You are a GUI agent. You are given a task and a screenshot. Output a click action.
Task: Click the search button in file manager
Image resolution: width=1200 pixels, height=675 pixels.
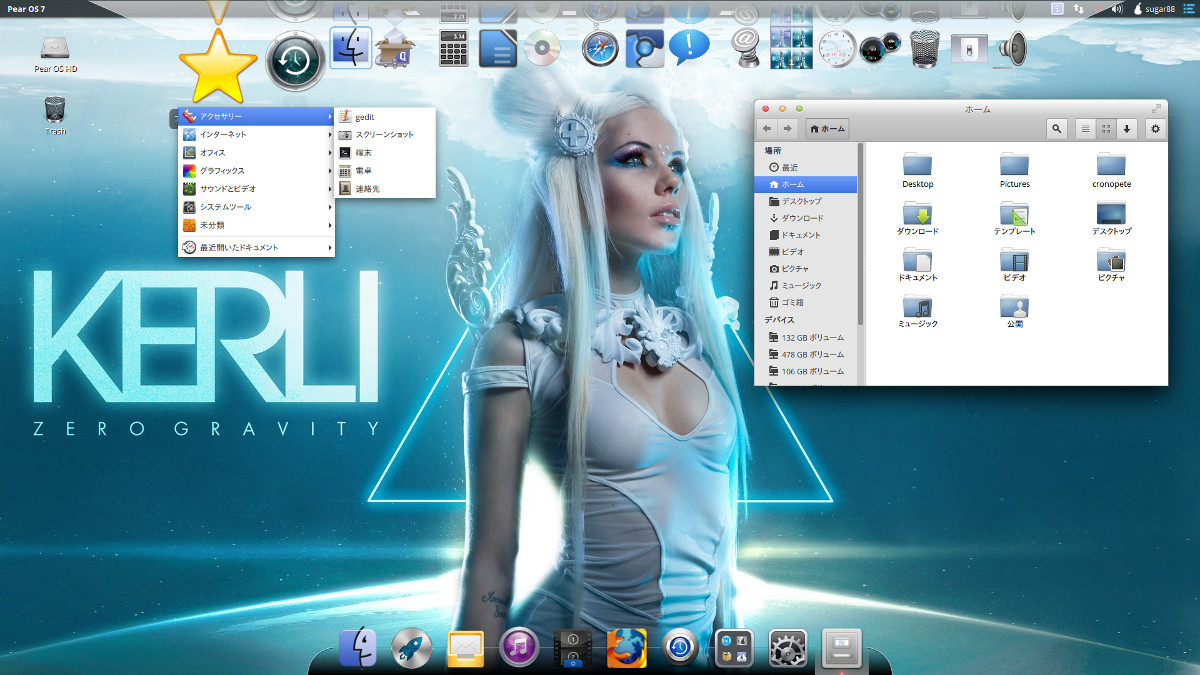[x=1057, y=128]
